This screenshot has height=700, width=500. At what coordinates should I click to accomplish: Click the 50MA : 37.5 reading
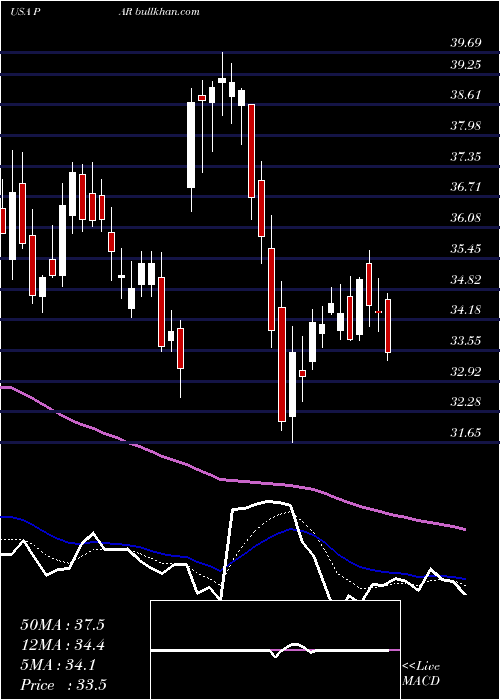[x=62, y=625]
